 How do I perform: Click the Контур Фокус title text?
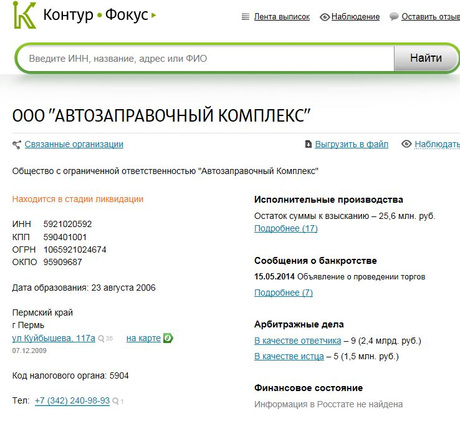pos(96,15)
